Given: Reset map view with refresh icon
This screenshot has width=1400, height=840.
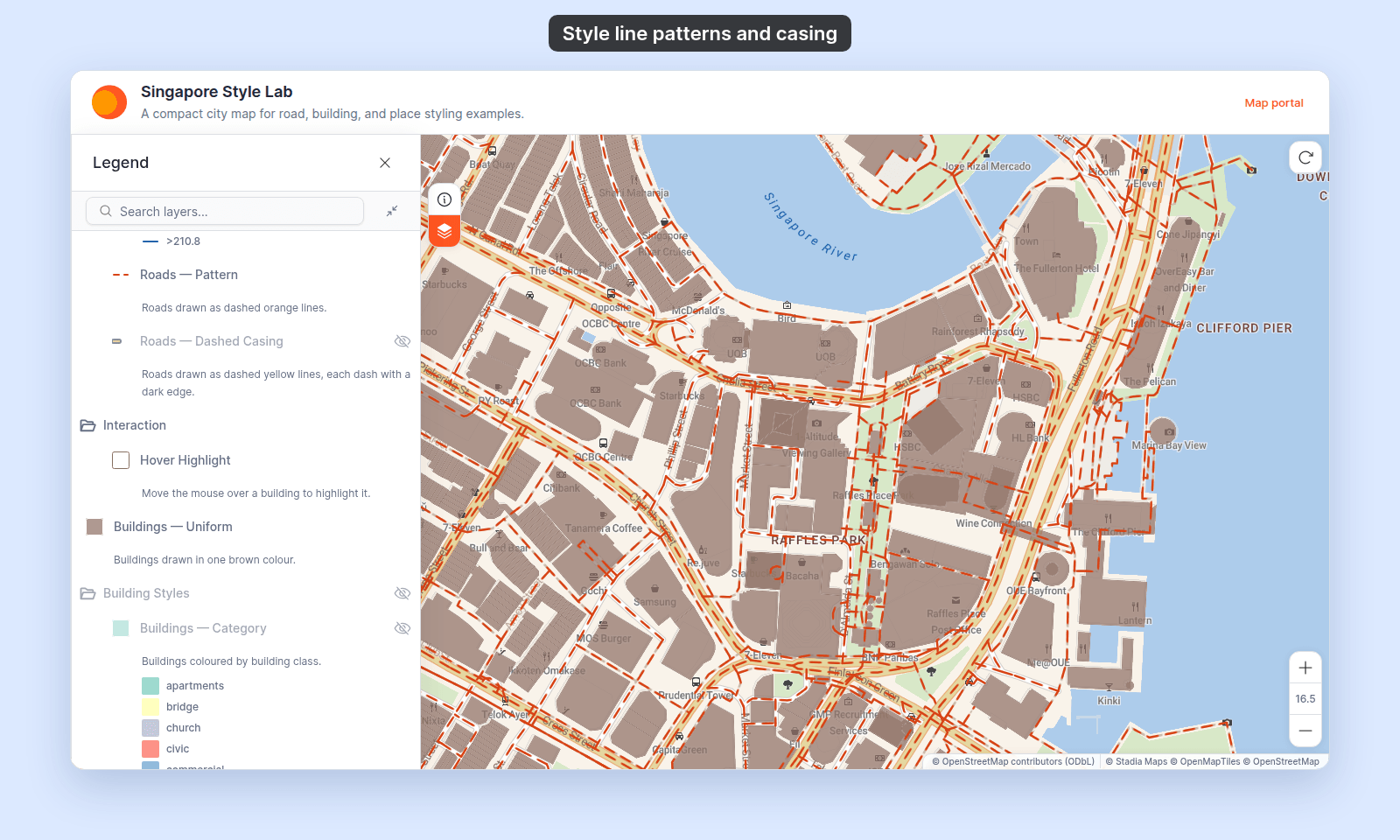Looking at the screenshot, I should pyautogui.click(x=1305, y=157).
